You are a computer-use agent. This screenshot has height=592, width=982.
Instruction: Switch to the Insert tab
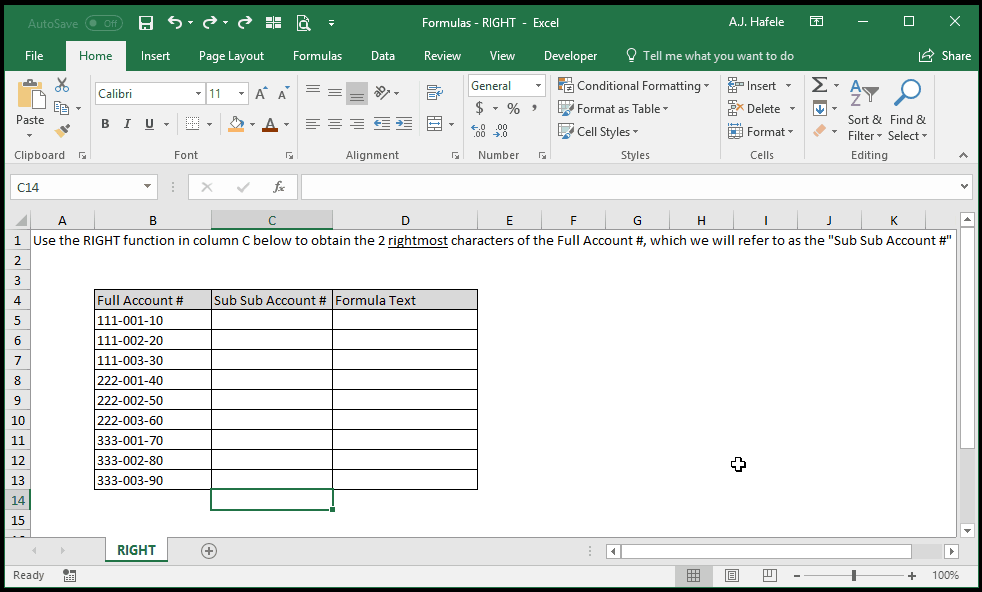point(155,56)
